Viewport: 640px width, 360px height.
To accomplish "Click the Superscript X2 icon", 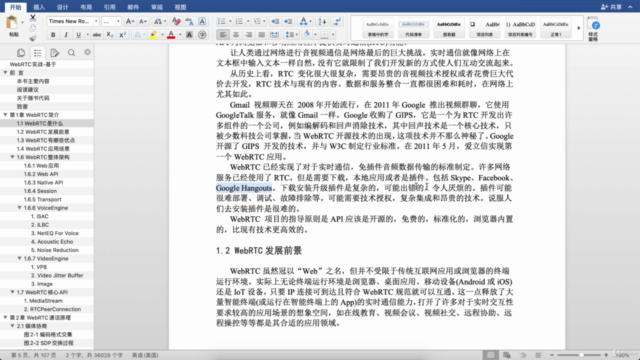I will click(122, 35).
